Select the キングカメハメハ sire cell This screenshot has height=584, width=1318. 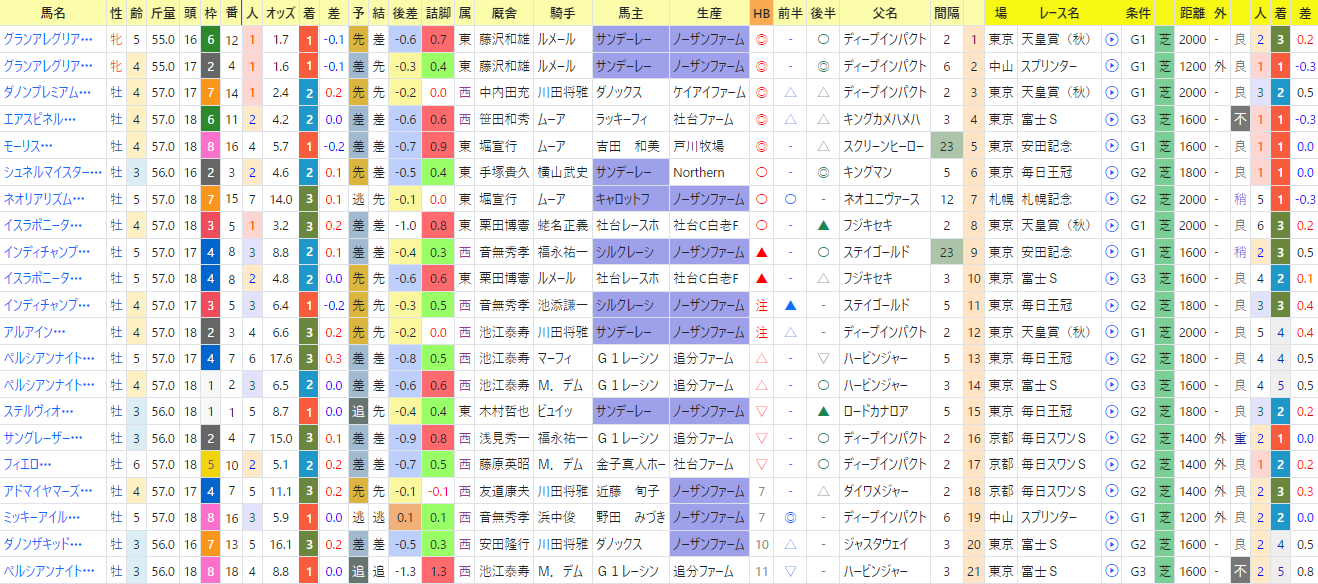coord(883,119)
